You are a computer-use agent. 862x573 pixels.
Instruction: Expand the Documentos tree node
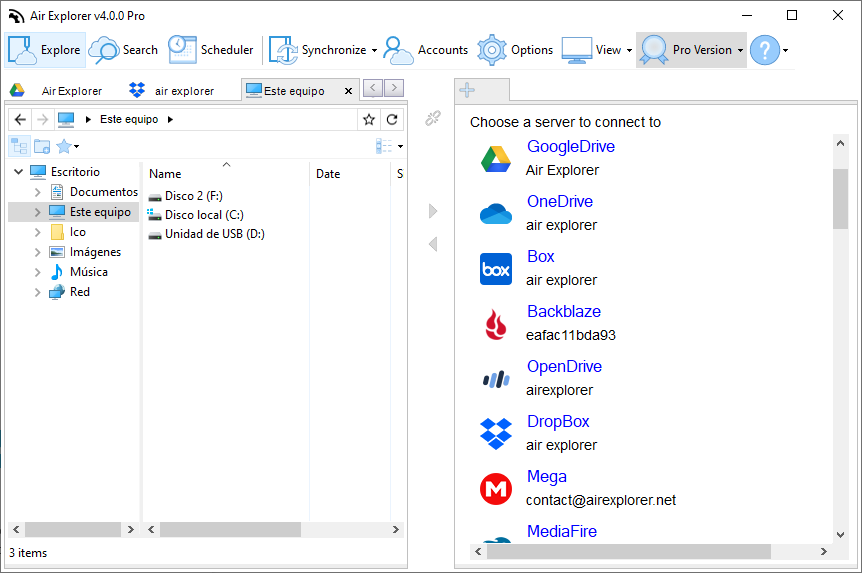click(37, 192)
